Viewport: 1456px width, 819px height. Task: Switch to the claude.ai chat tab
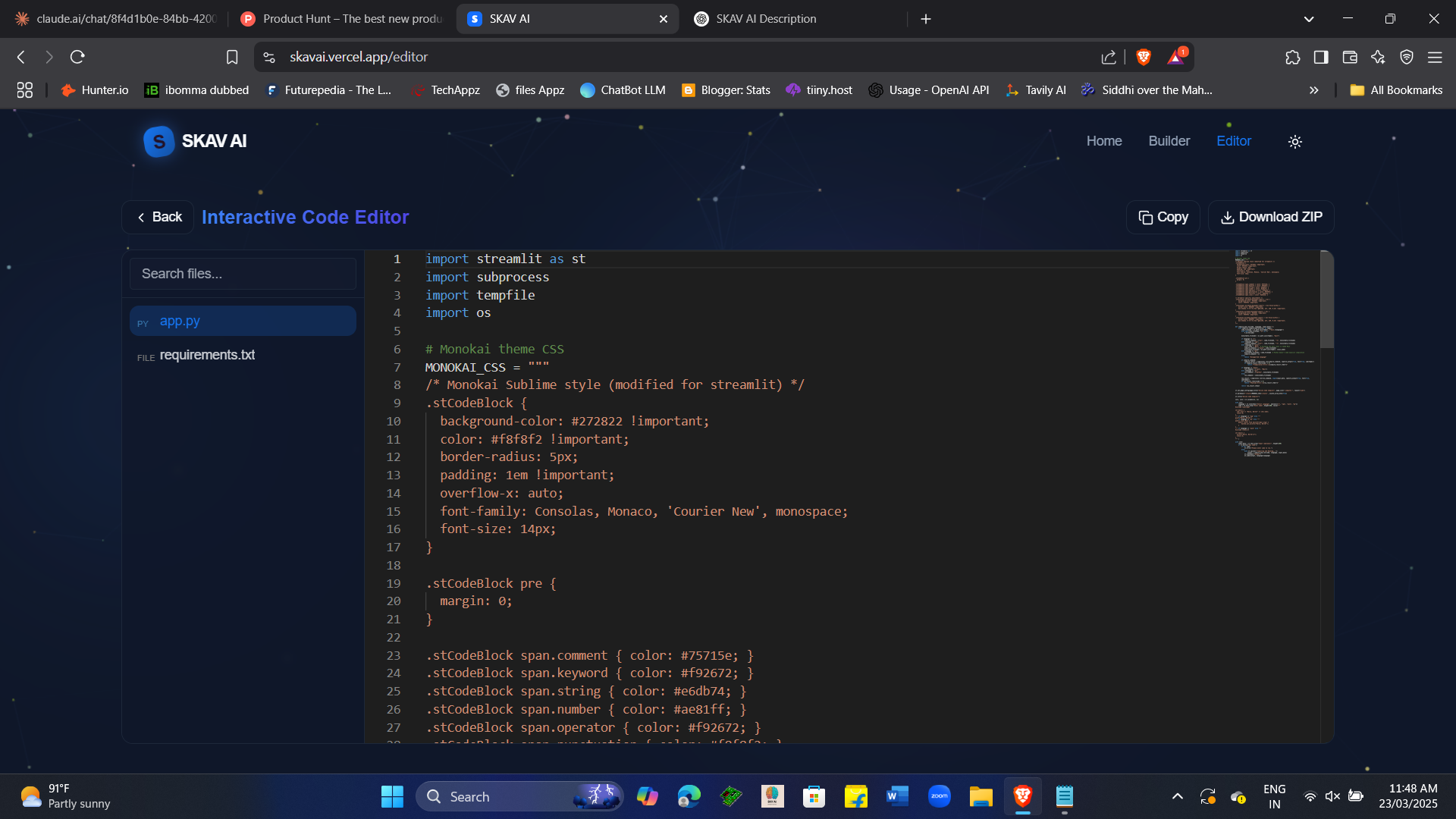click(118, 19)
